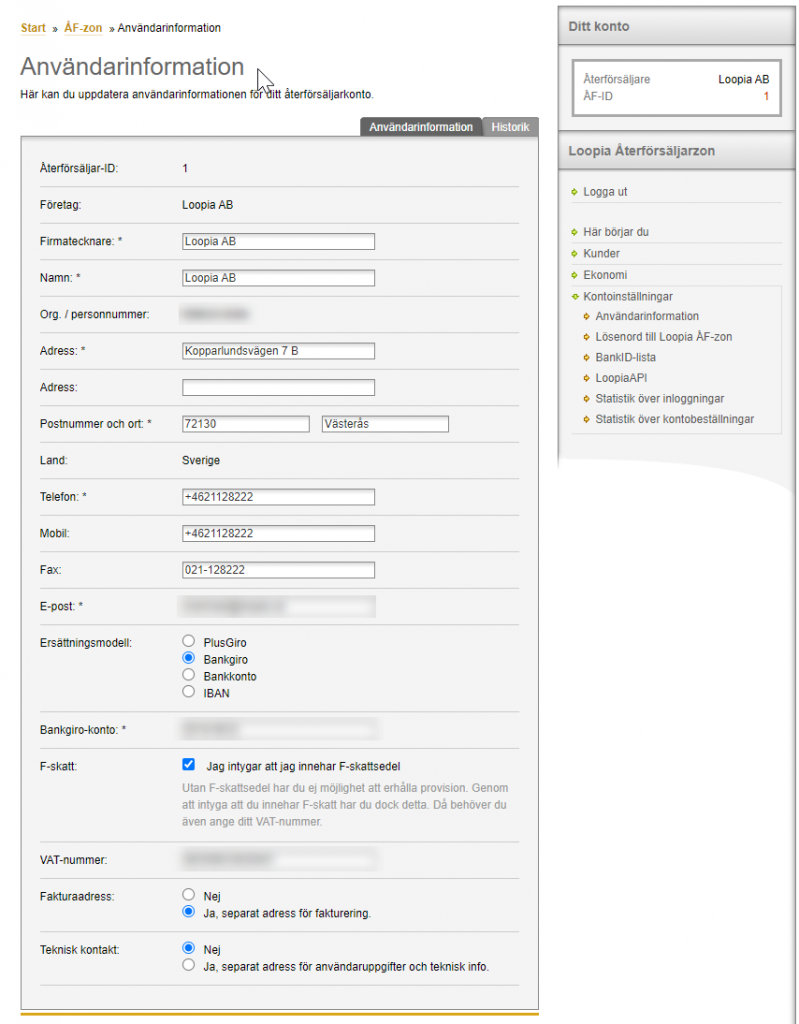Click the Kontoinställningar bullet icon
The width and height of the screenshot is (799, 1024).
pyautogui.click(x=574, y=296)
